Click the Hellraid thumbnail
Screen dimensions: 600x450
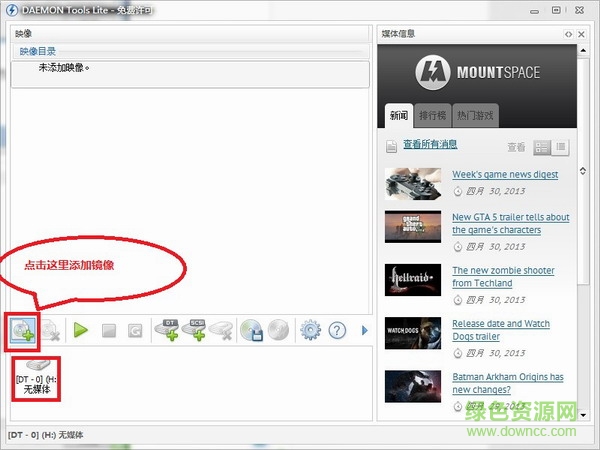413,280
